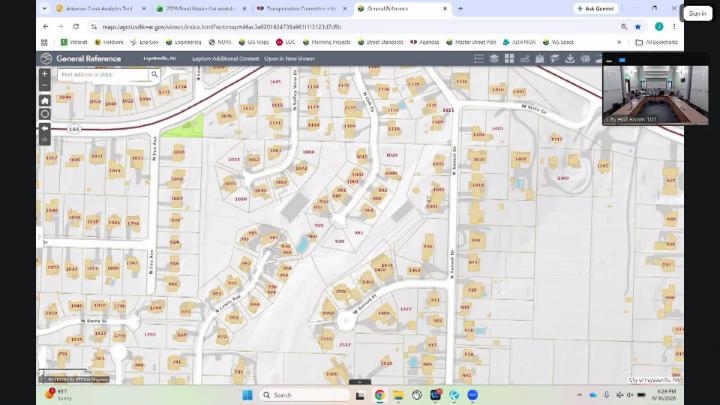The height and width of the screenshot is (405, 720).
Task: Open the globe widget in header
Action: pos(585,58)
